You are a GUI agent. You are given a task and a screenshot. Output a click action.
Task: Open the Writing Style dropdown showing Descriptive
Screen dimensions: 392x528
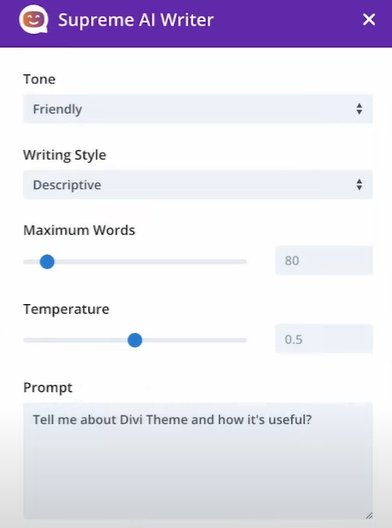click(198, 185)
